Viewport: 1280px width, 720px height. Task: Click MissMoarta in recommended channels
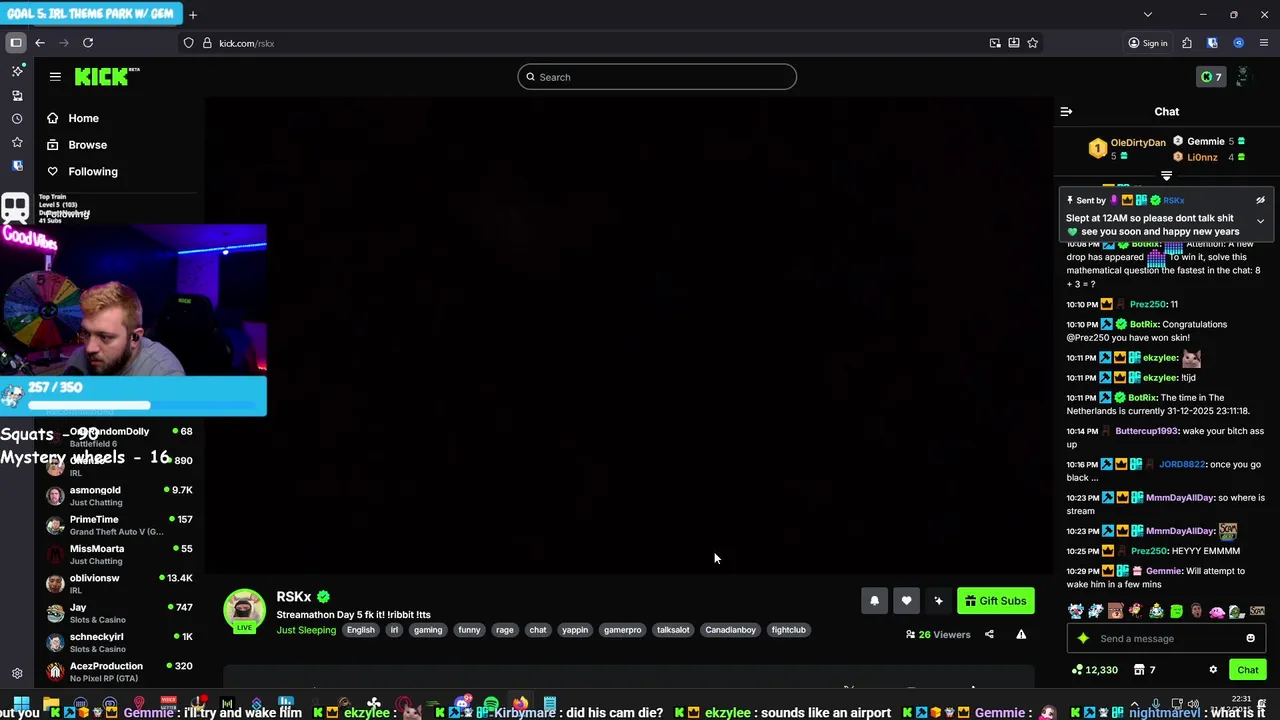pyautogui.click(x=118, y=554)
